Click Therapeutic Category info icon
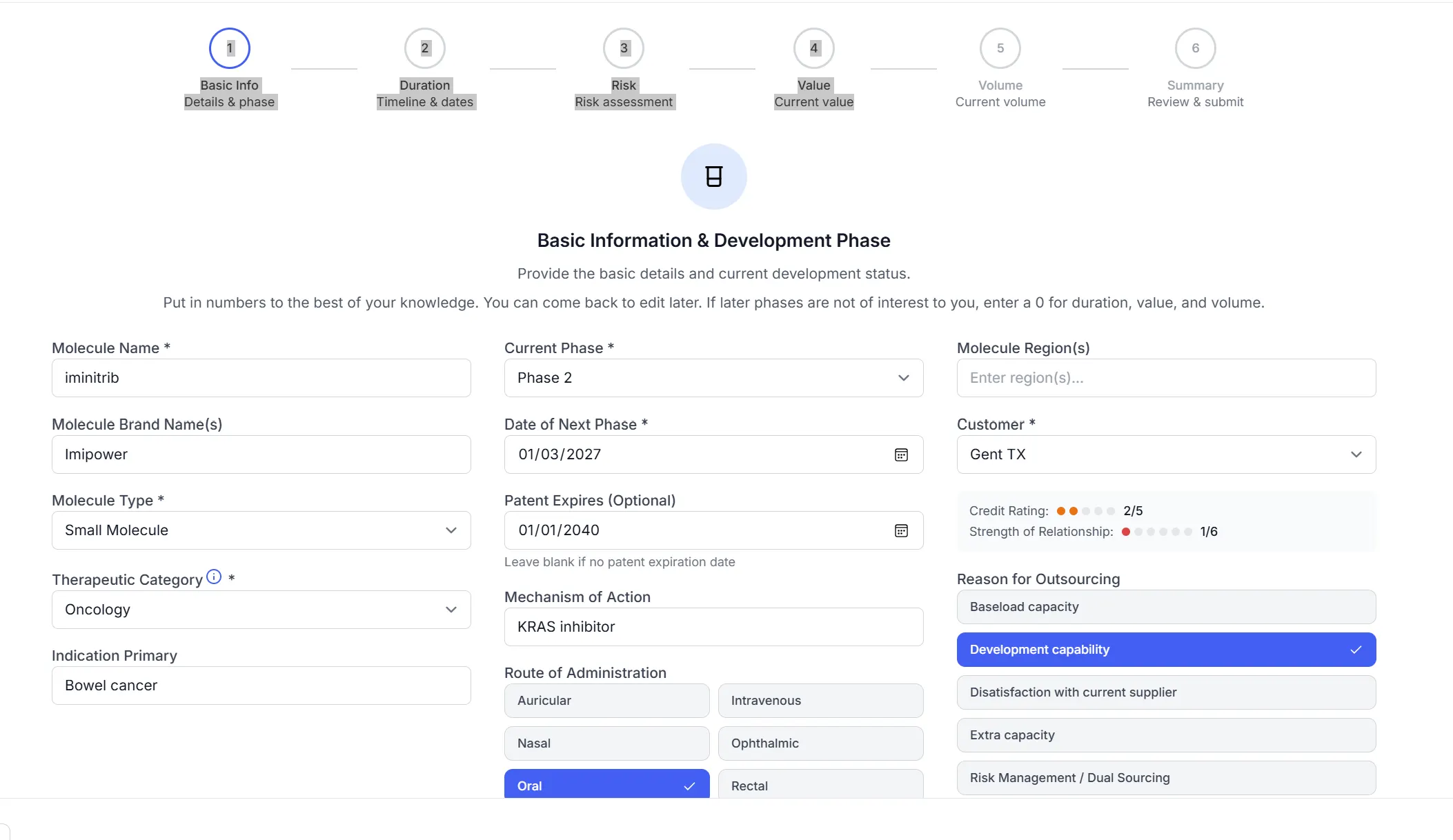The height and width of the screenshot is (840, 1453). pos(214,577)
